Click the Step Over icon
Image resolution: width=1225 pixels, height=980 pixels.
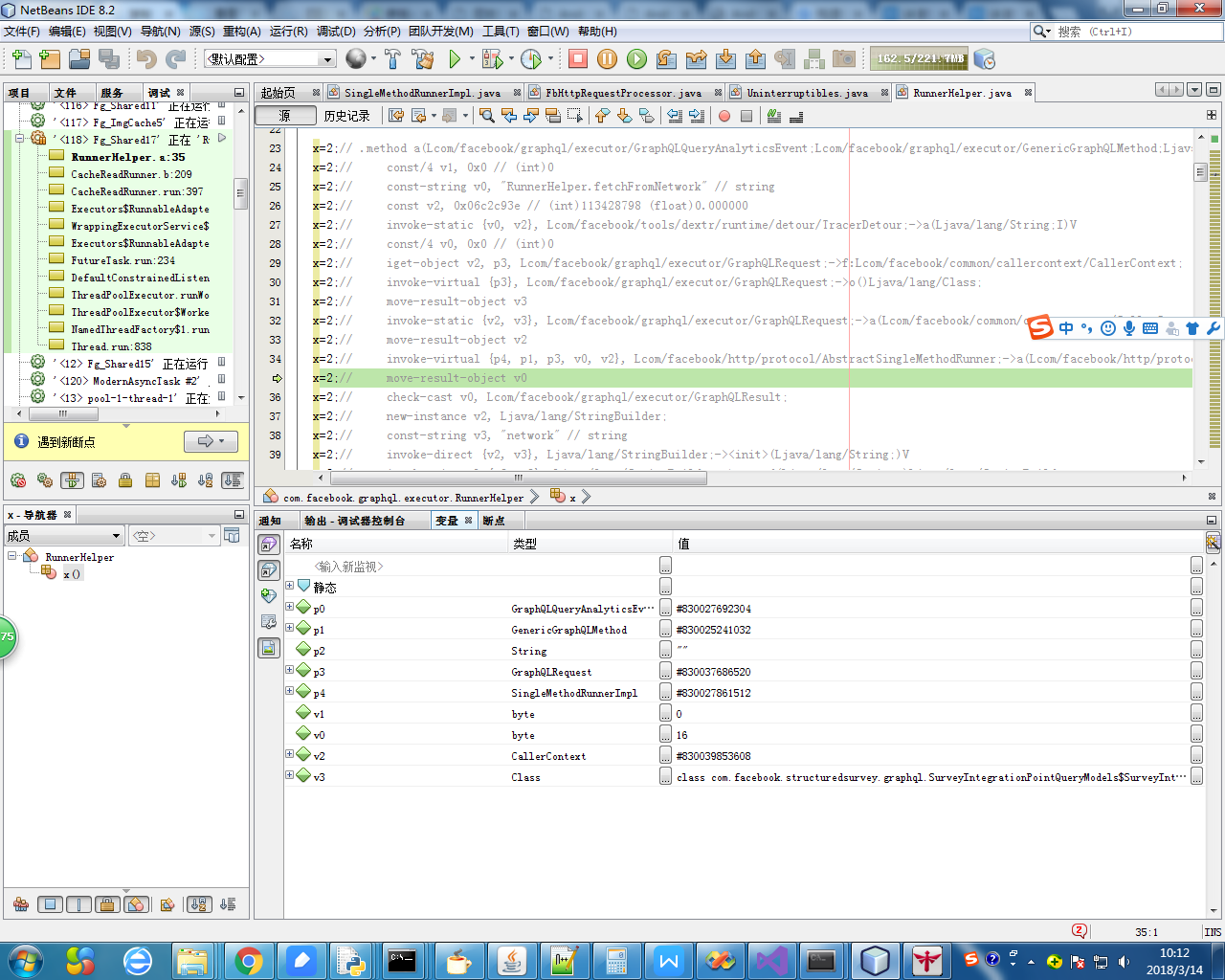tap(667, 59)
